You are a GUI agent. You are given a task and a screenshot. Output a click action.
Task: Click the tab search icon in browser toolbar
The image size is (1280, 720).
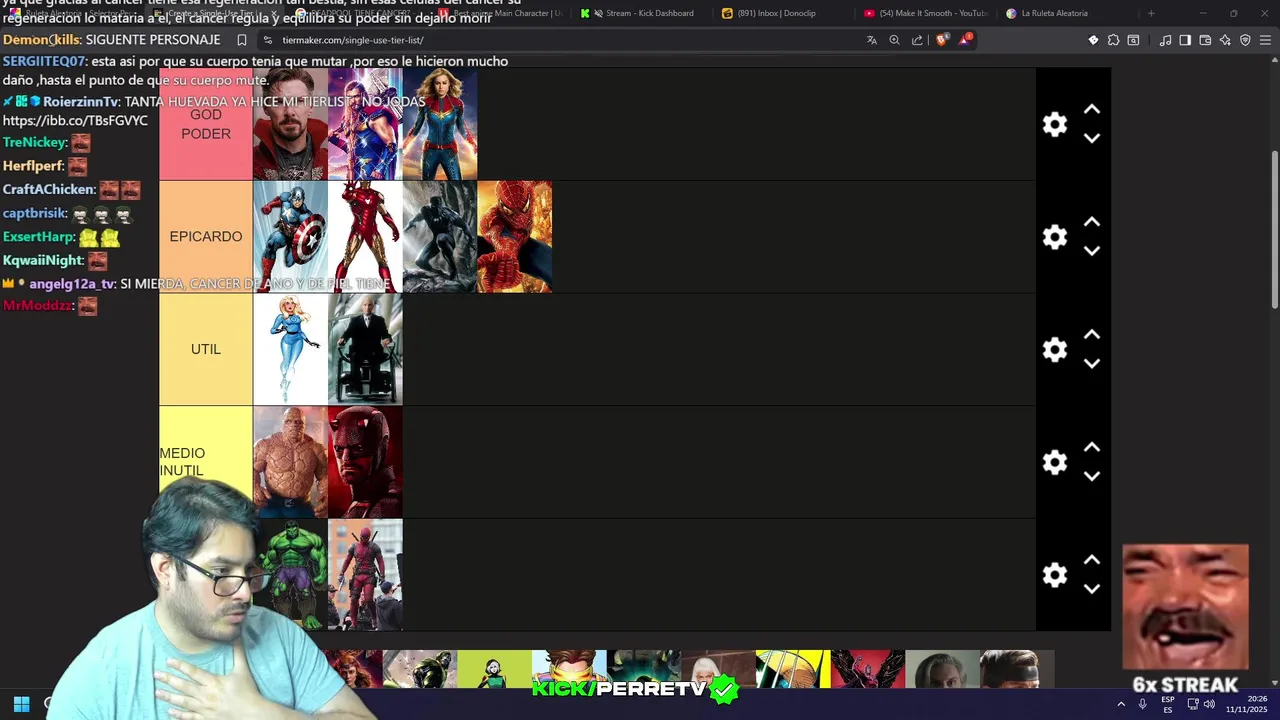(x=1133, y=40)
